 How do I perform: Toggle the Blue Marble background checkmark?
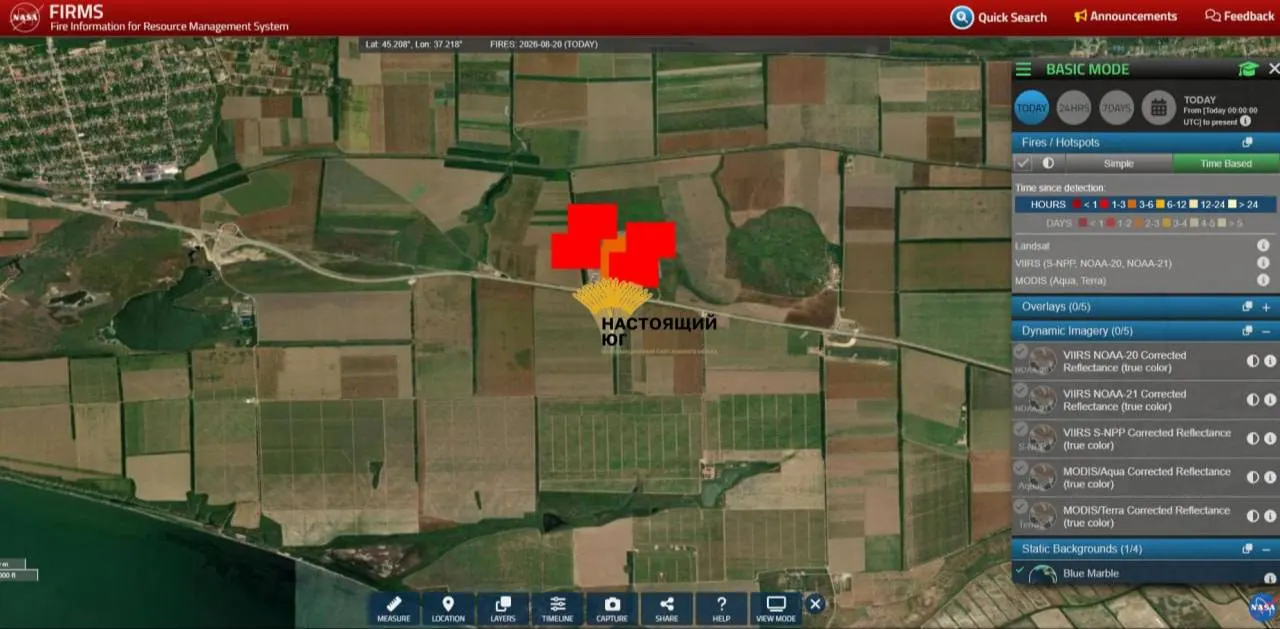pyautogui.click(x=1020, y=570)
